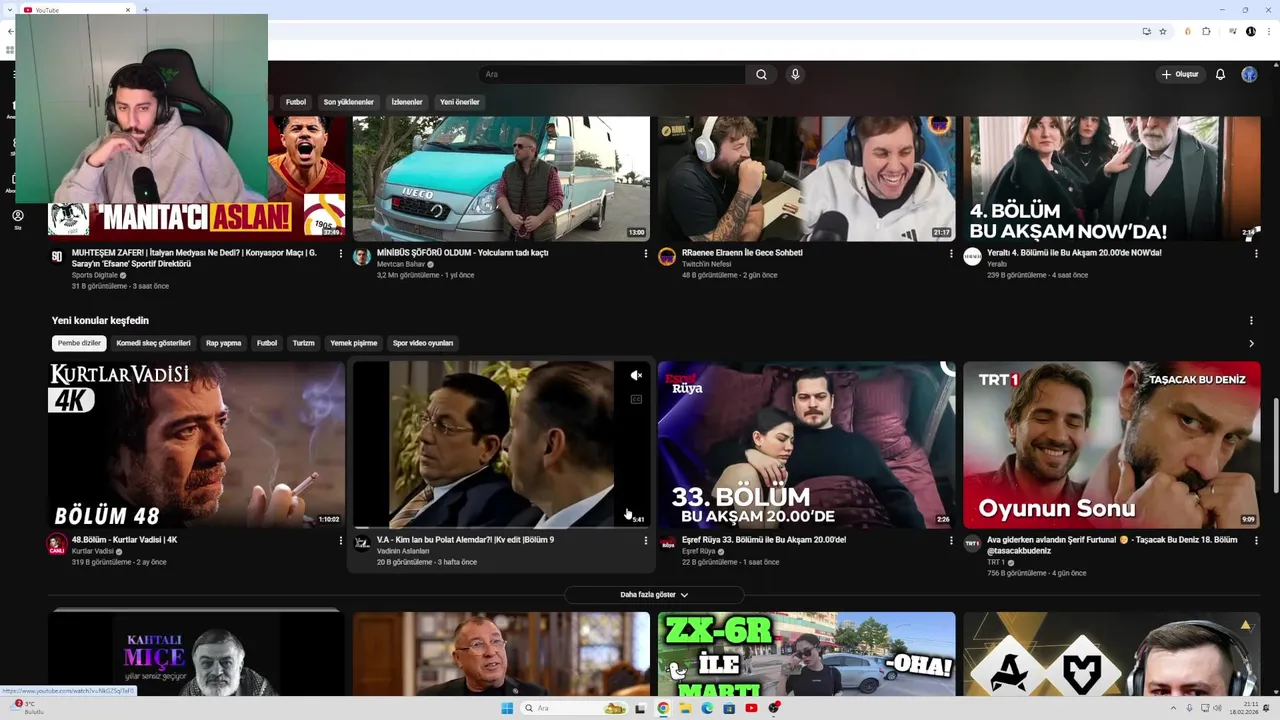The width and height of the screenshot is (1280, 720).
Task: Open the YouTube account avatar menu
Action: (1249, 74)
